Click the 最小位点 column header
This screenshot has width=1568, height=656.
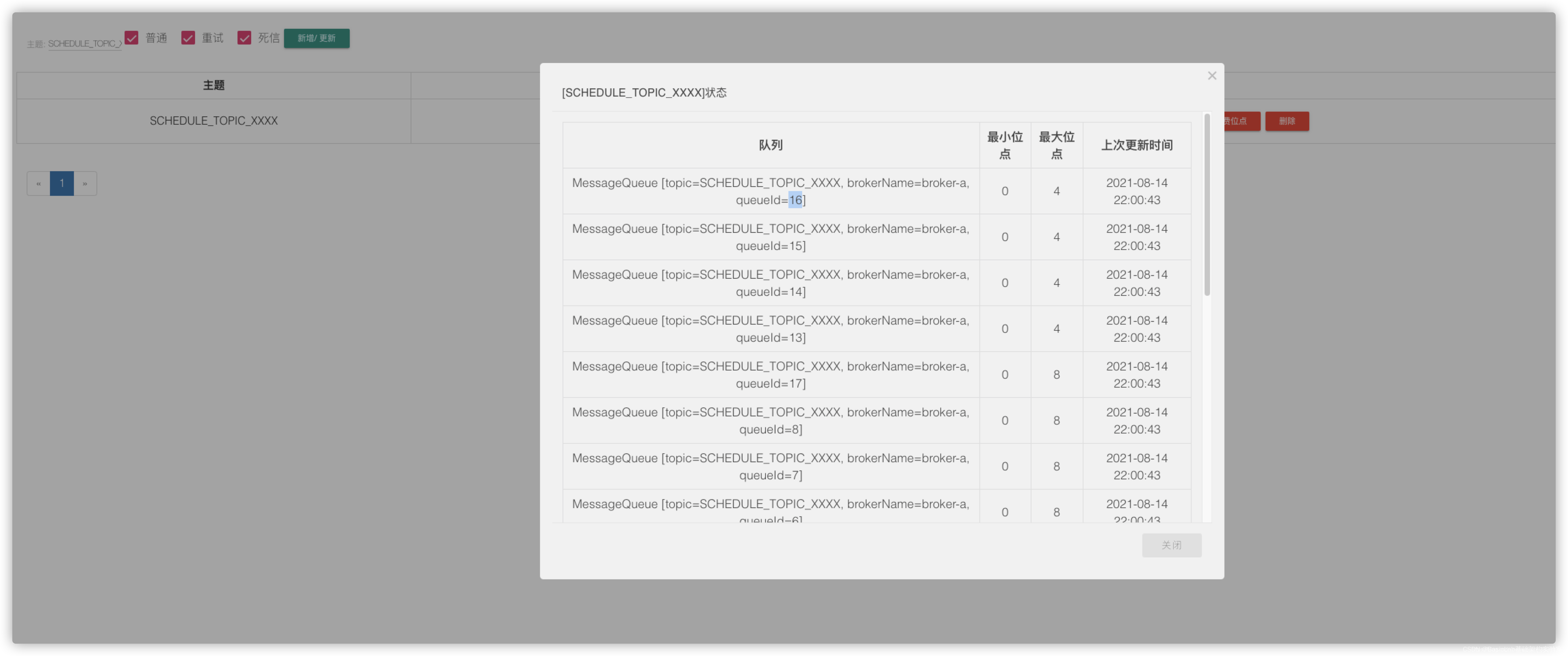pyautogui.click(x=1004, y=145)
